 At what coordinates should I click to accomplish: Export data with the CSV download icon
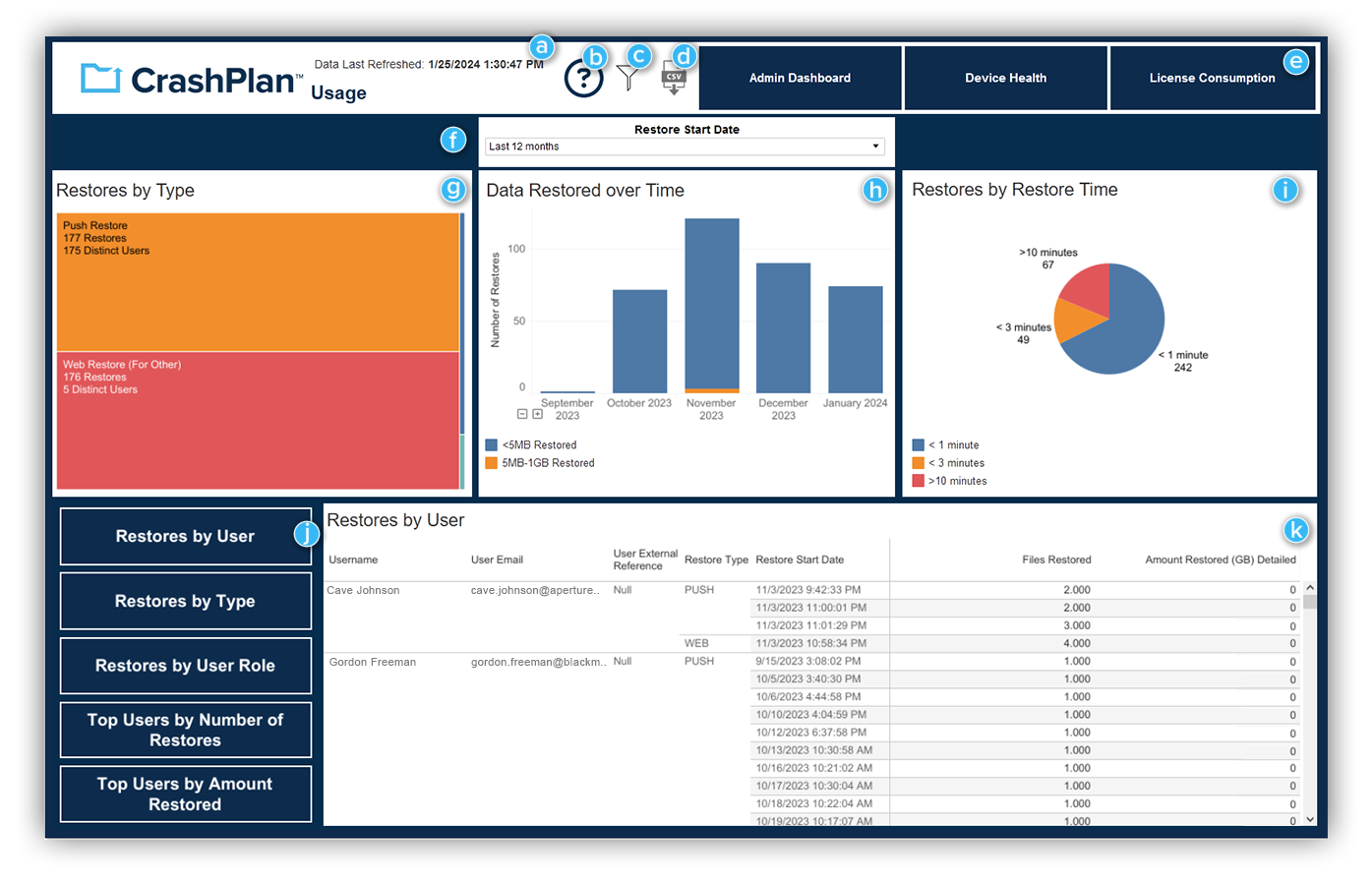coord(674,77)
